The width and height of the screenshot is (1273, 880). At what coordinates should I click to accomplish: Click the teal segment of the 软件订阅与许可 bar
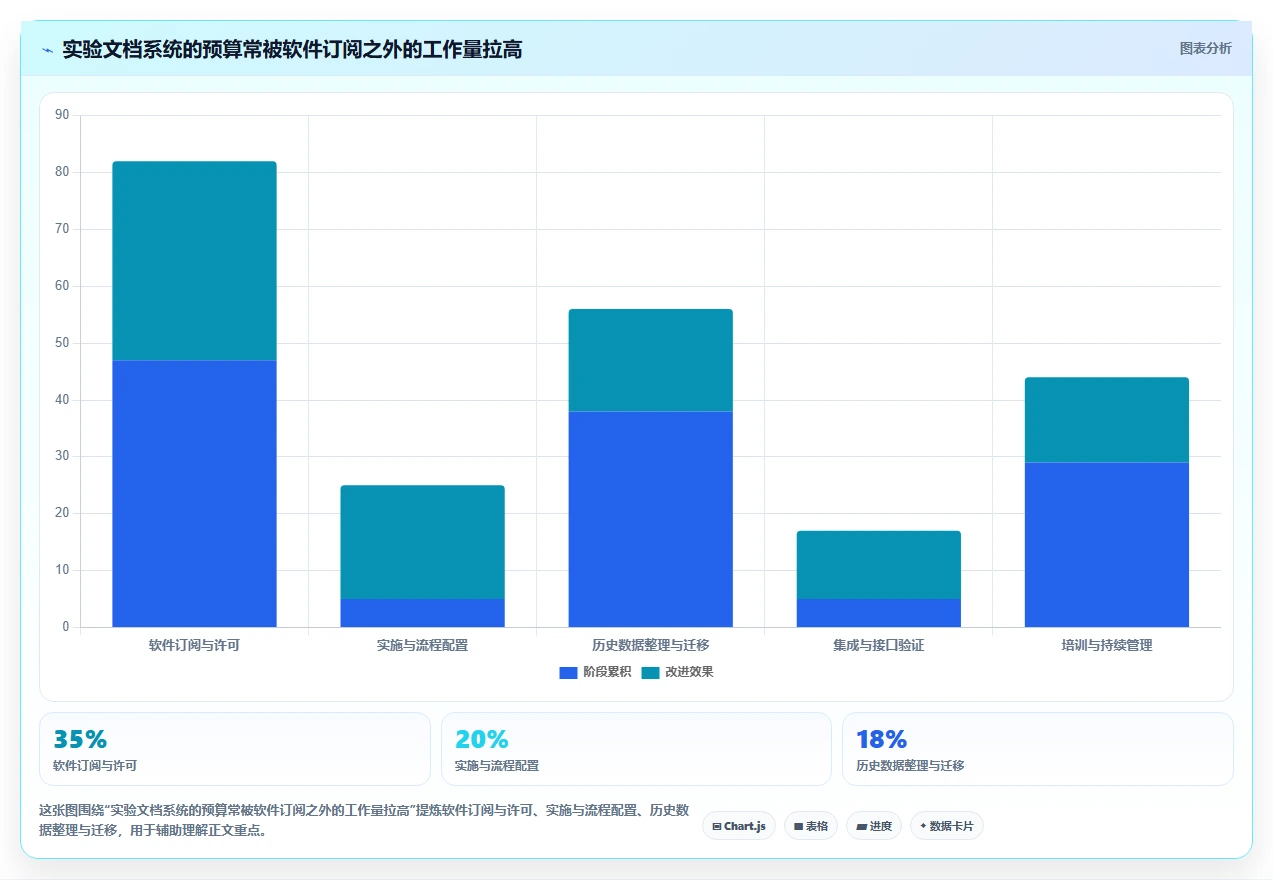(194, 261)
